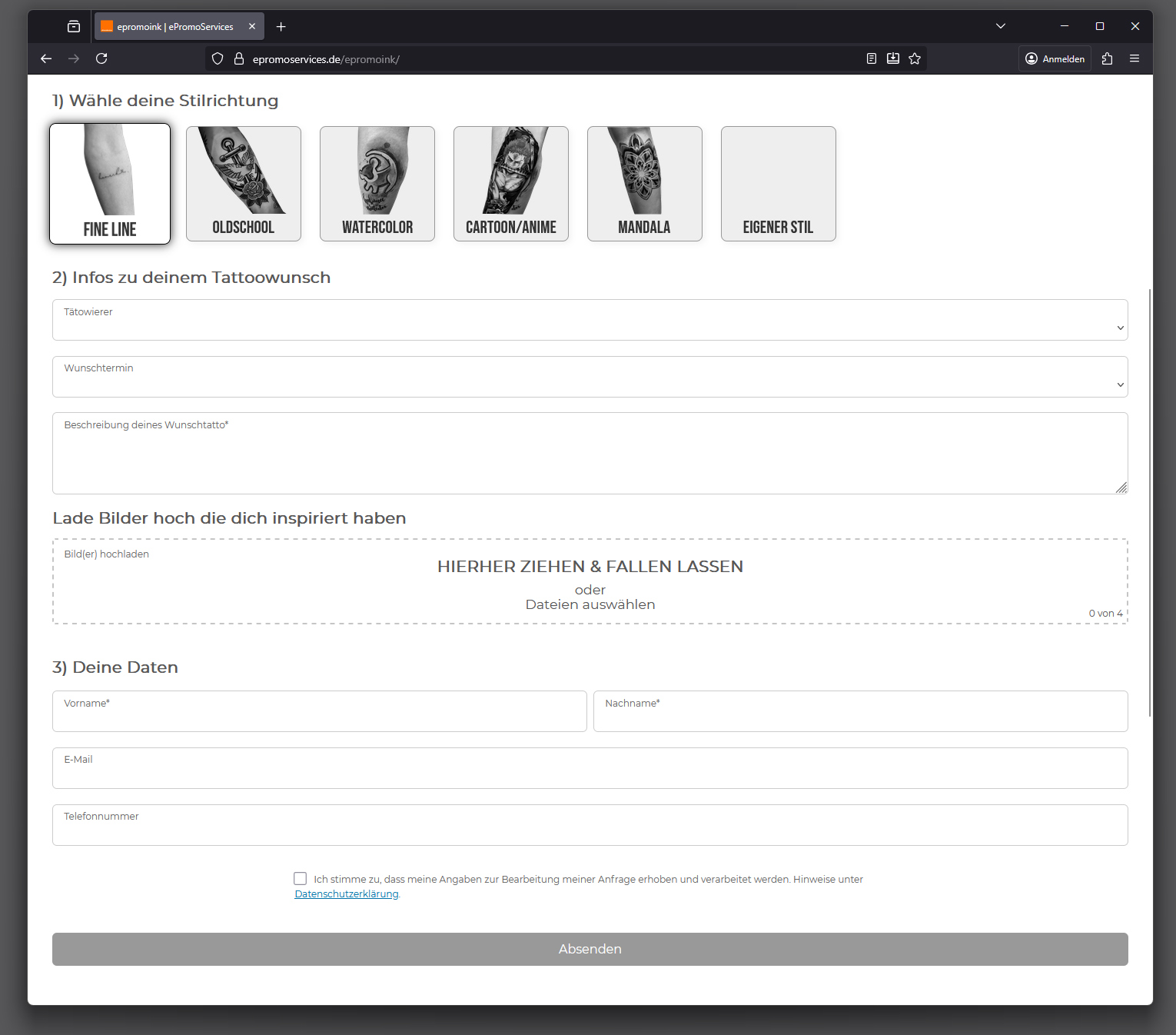The image size is (1176, 1035).
Task: Open reader view icon in address bar
Action: click(x=871, y=58)
